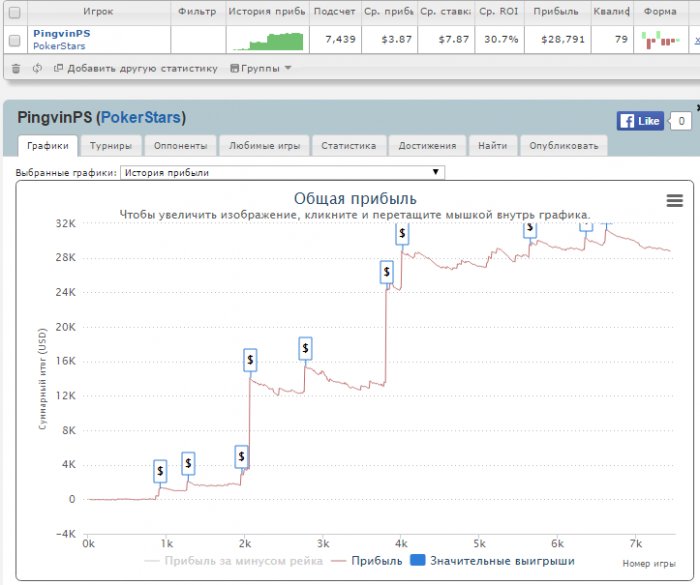700x585 pixels.
Task: Click the dollar marker near 17K before 3k games
Action: pos(305,348)
